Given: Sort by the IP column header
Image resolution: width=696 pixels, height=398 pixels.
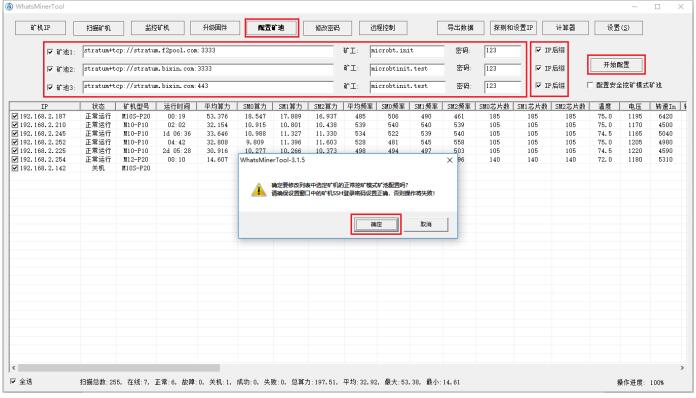Looking at the screenshot, I should pos(44,106).
